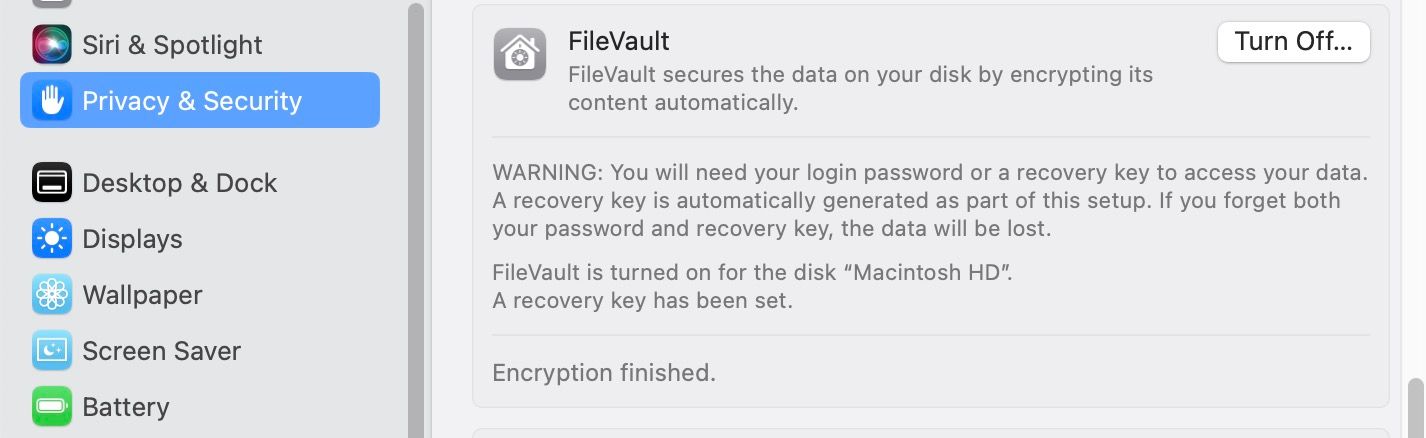Click the Privacy & Security hand icon
This screenshot has height=438, width=1426.
point(51,100)
